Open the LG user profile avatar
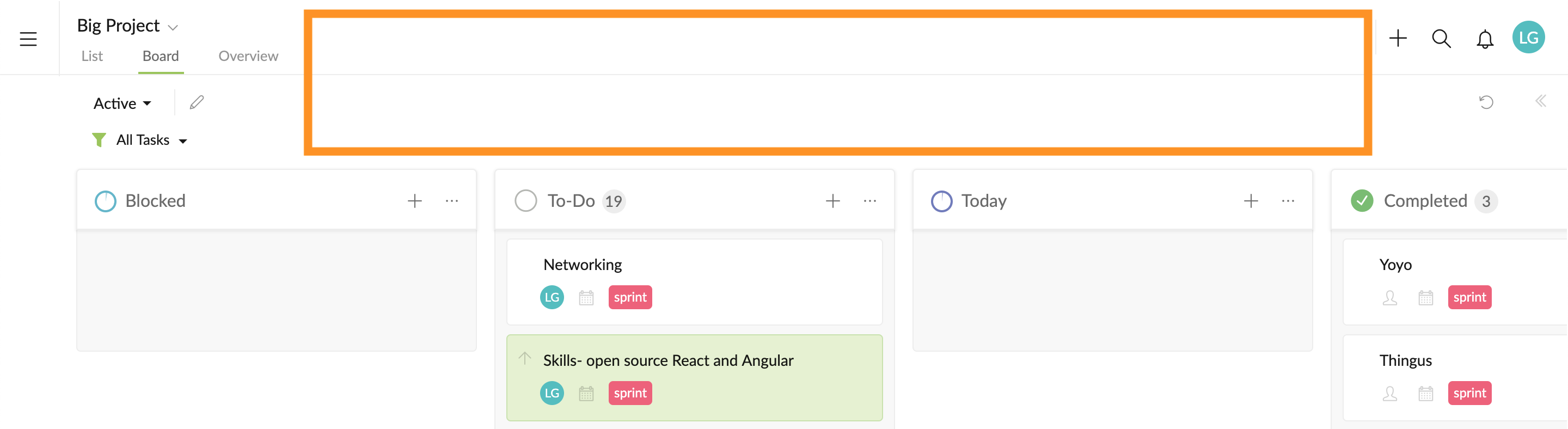This screenshot has height=429, width=1568. [x=1528, y=38]
